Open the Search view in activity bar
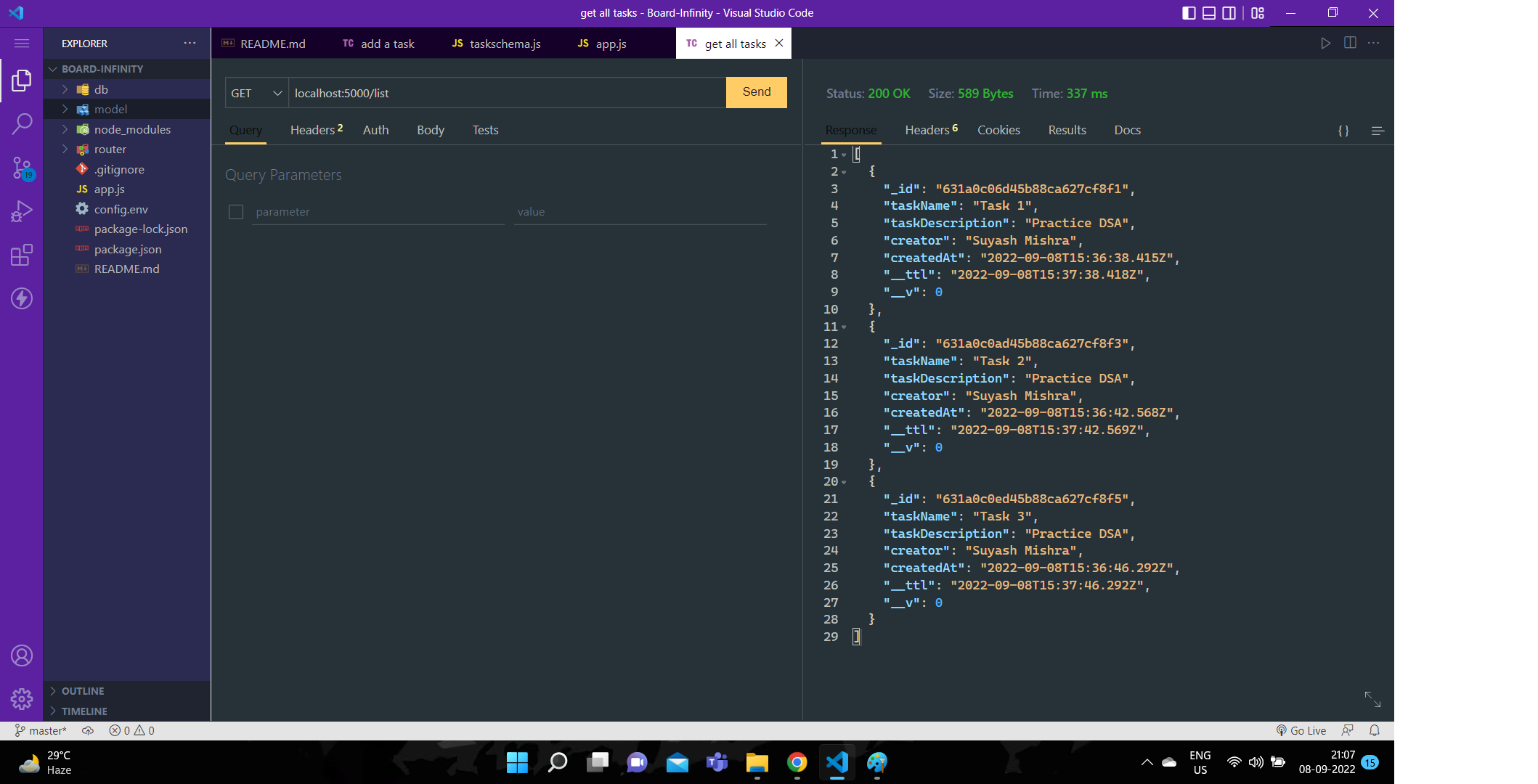The height and width of the screenshot is (784, 1538). click(x=22, y=123)
